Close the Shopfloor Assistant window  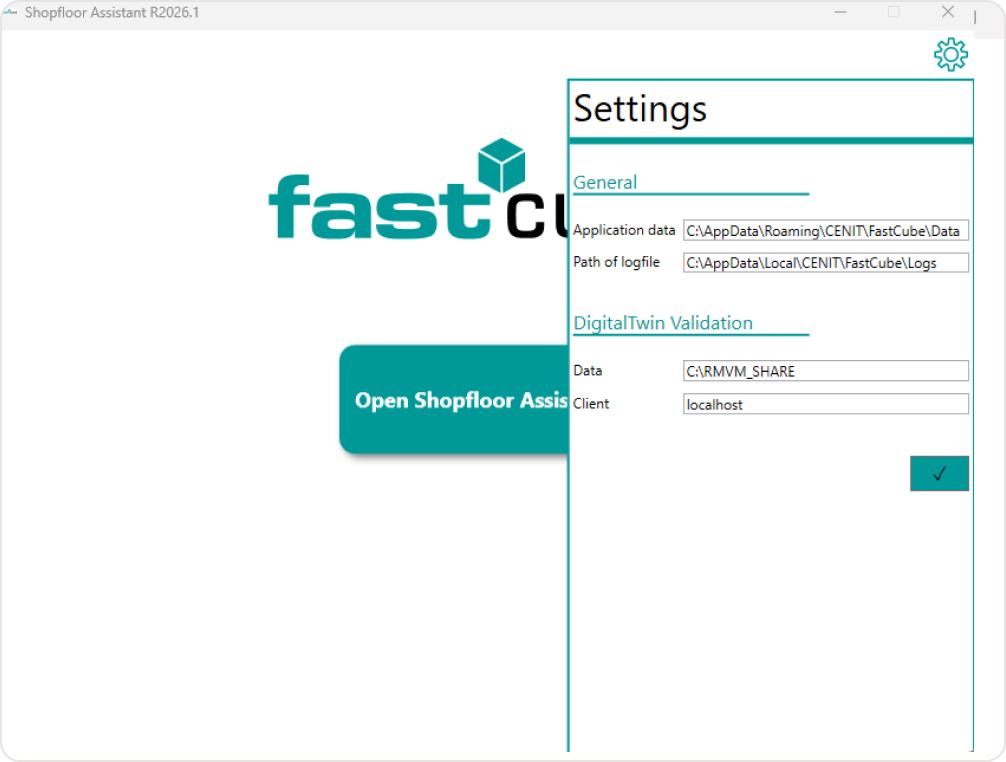click(x=948, y=12)
